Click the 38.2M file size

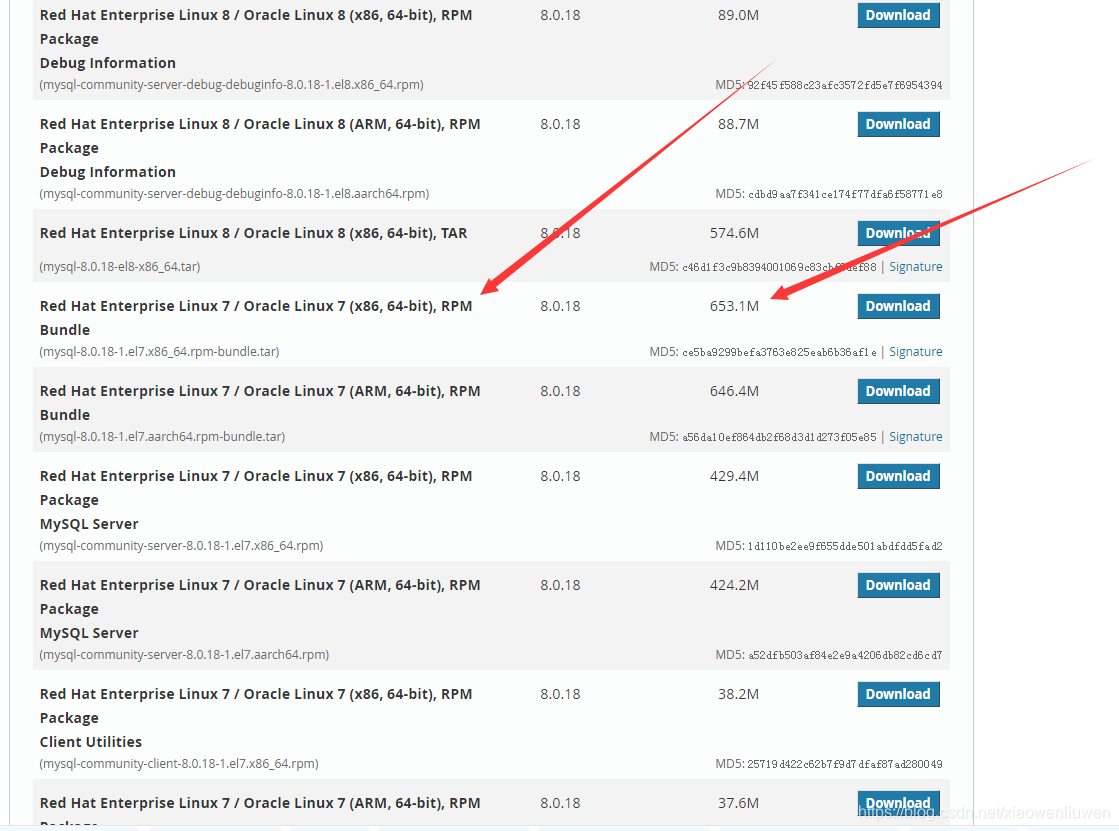pyautogui.click(x=739, y=695)
